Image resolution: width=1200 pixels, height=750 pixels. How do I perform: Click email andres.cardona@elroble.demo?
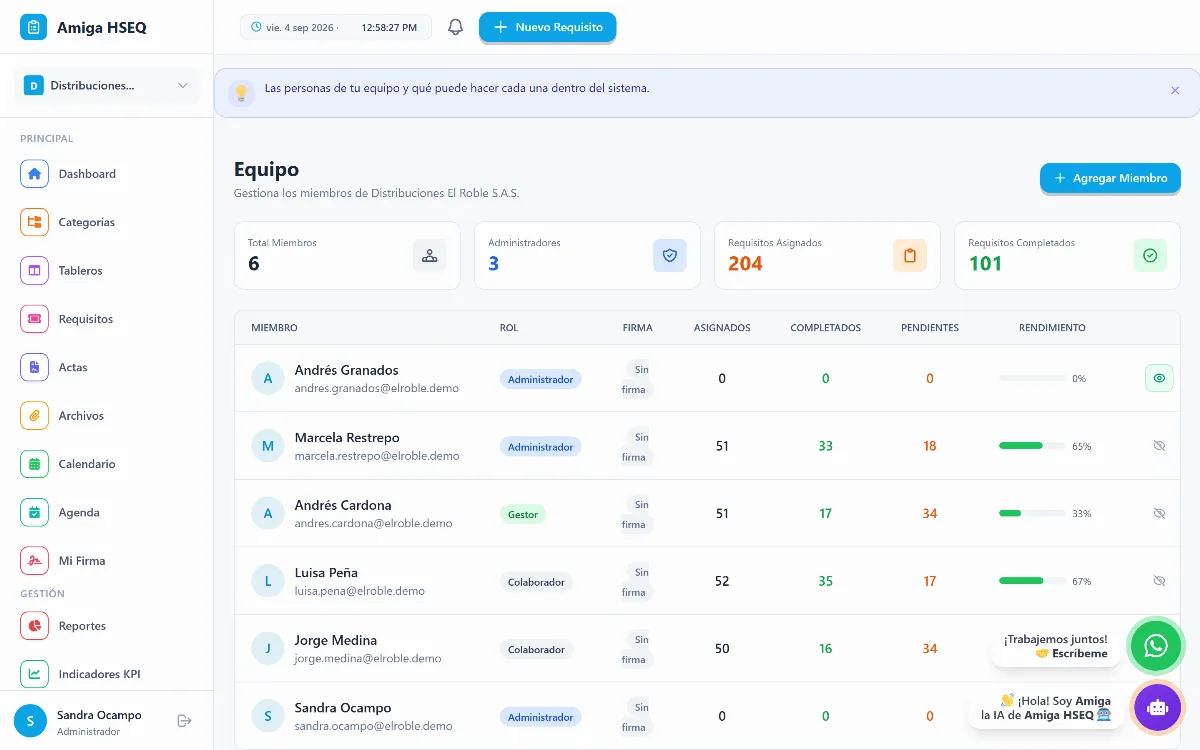(374, 523)
